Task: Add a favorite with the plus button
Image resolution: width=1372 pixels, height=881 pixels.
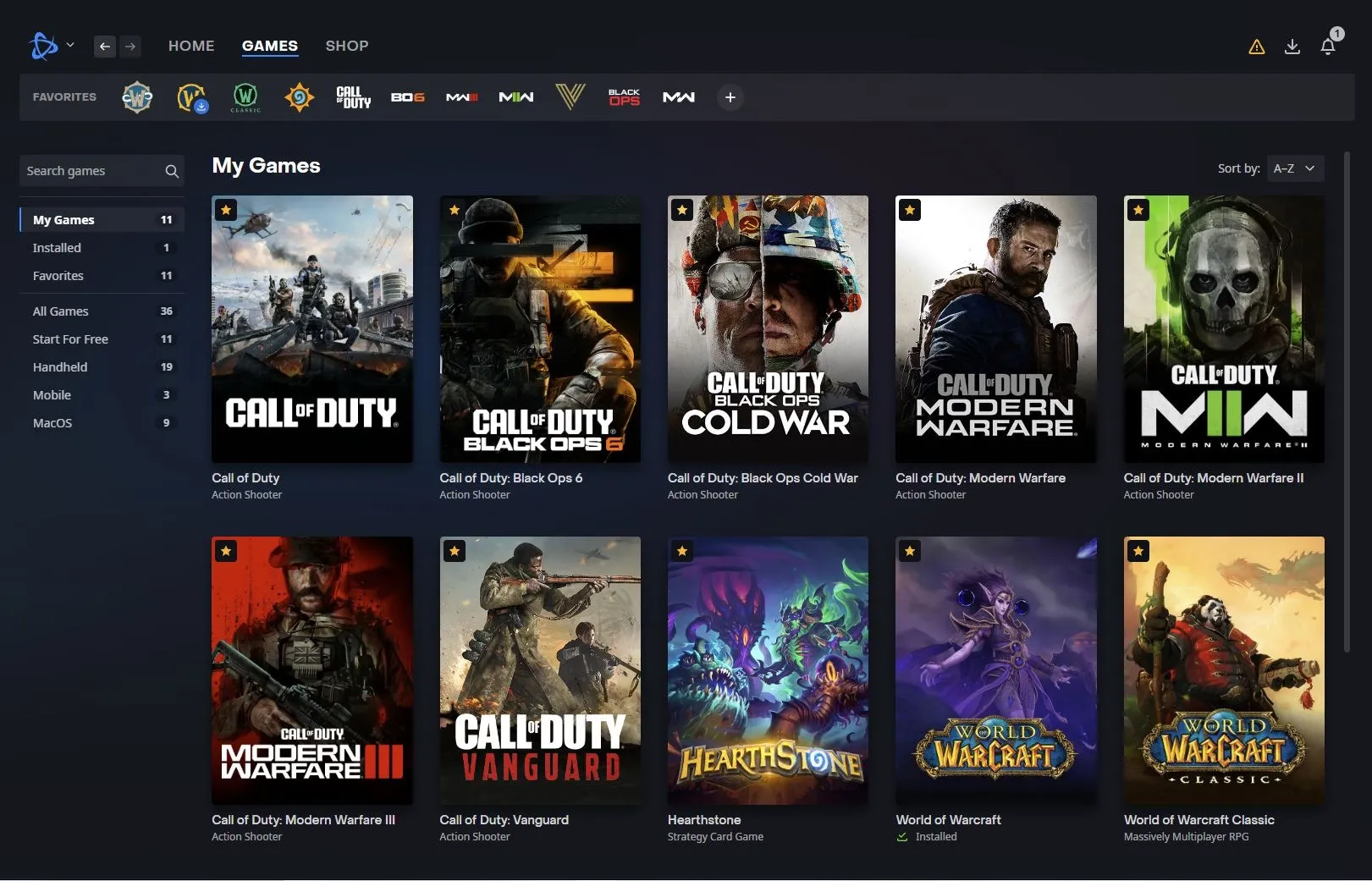Action: 730,97
